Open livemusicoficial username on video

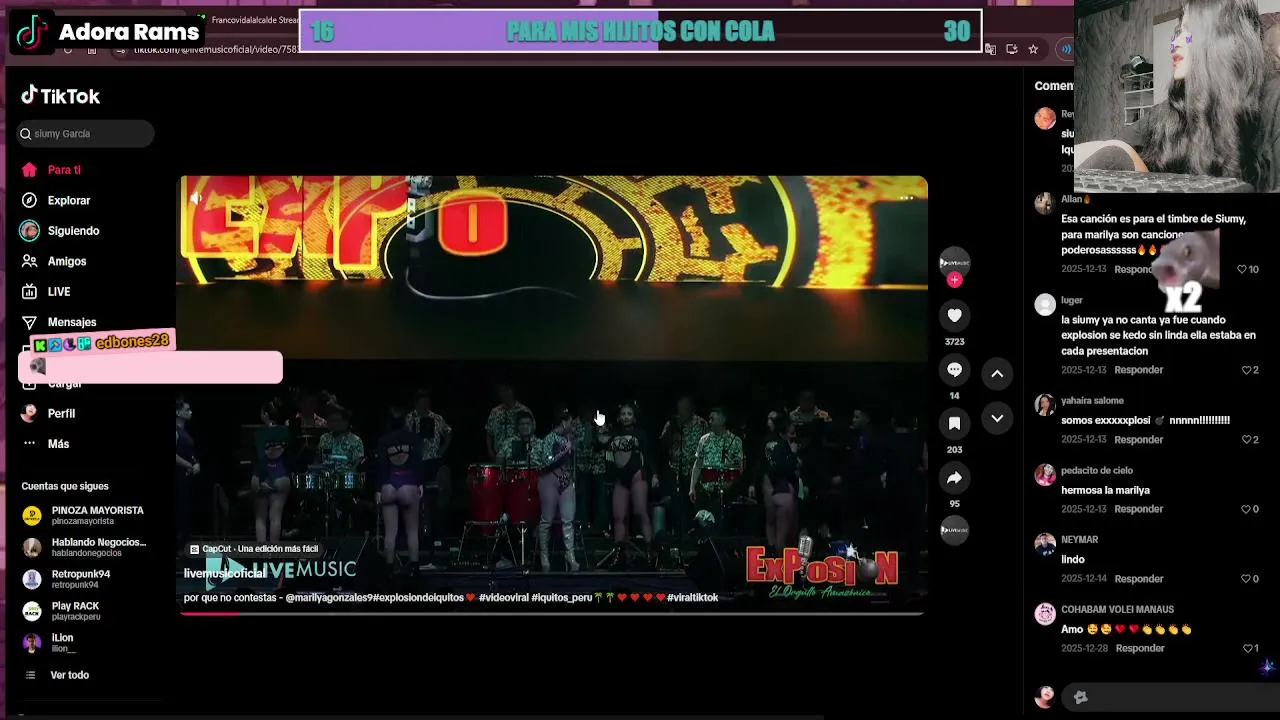pyautogui.click(x=225, y=573)
